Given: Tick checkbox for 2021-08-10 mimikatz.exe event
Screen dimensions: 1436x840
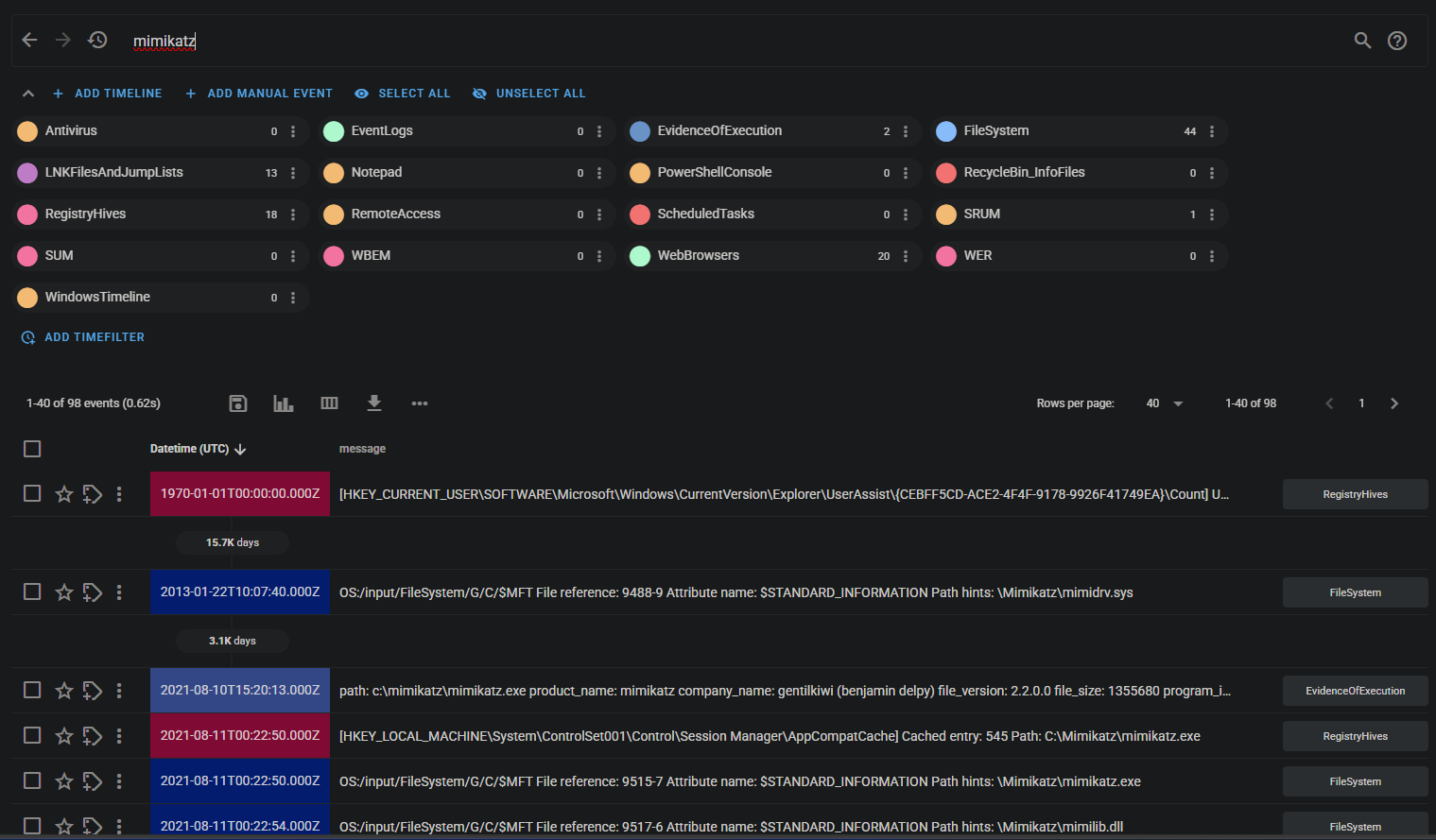Looking at the screenshot, I should [x=32, y=691].
